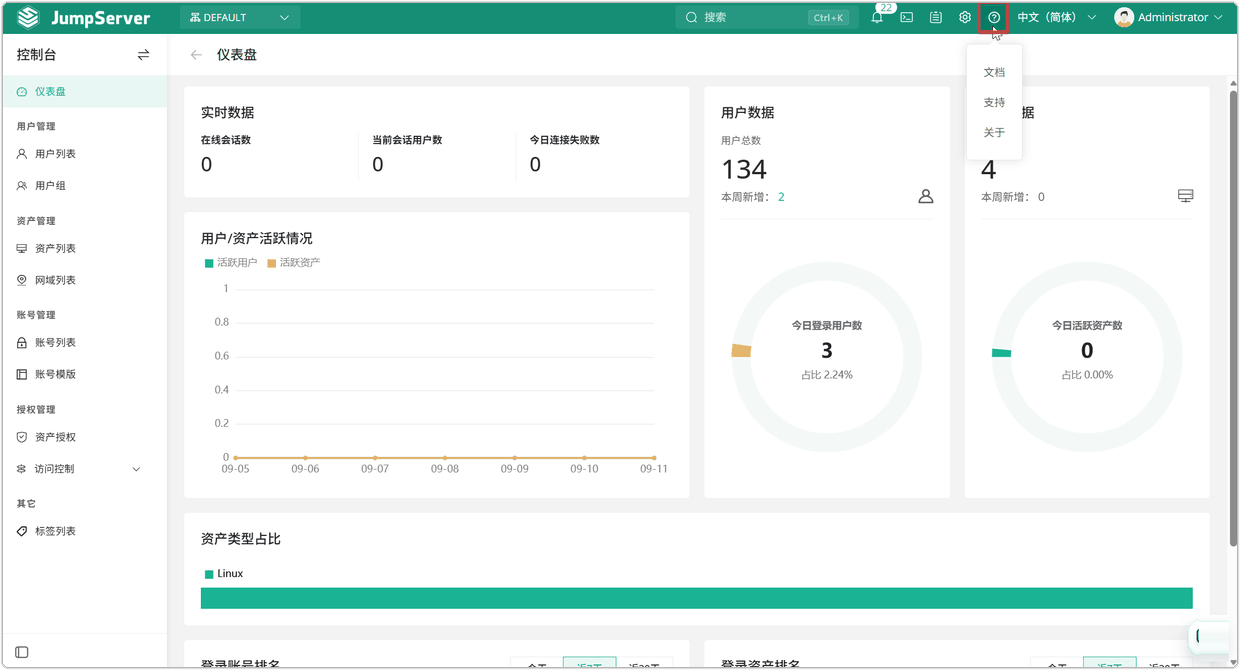Open 用户列表 via its person icon
Screen dimensions: 1240x670
22,154
